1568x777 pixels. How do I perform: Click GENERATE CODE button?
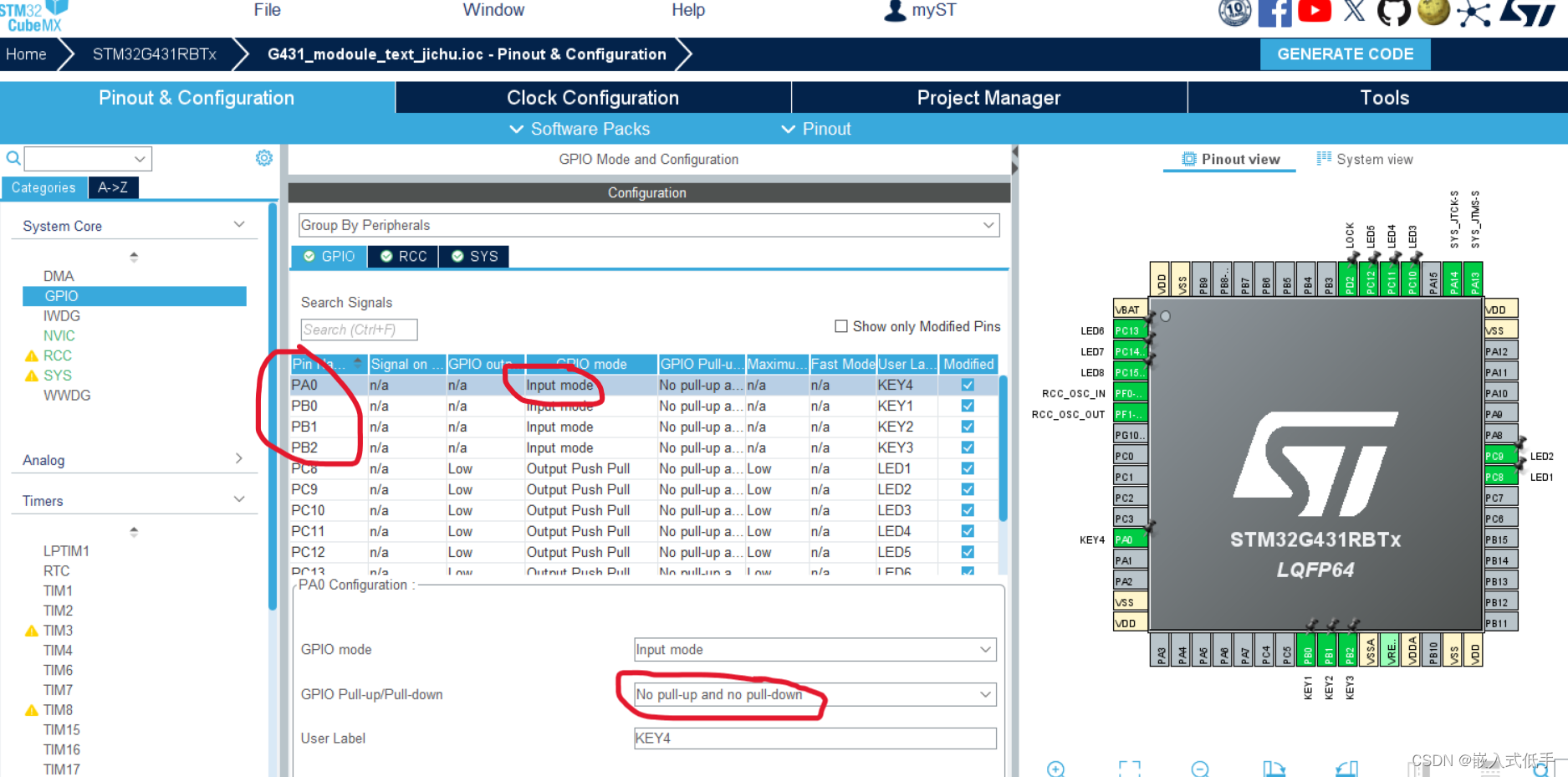[1346, 54]
